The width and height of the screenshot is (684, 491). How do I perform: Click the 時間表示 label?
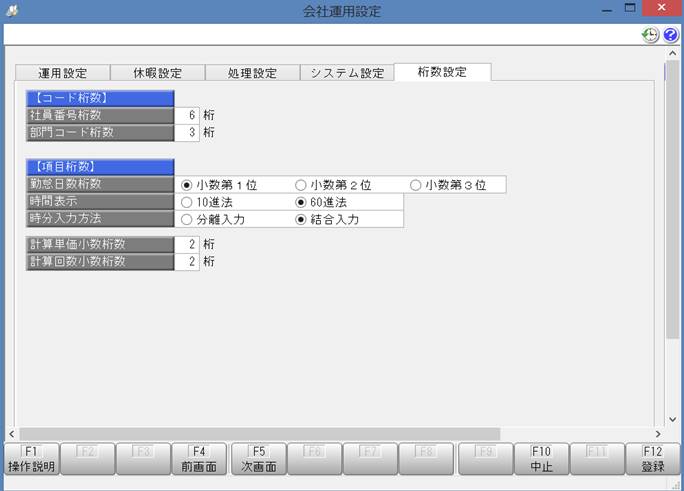100,201
